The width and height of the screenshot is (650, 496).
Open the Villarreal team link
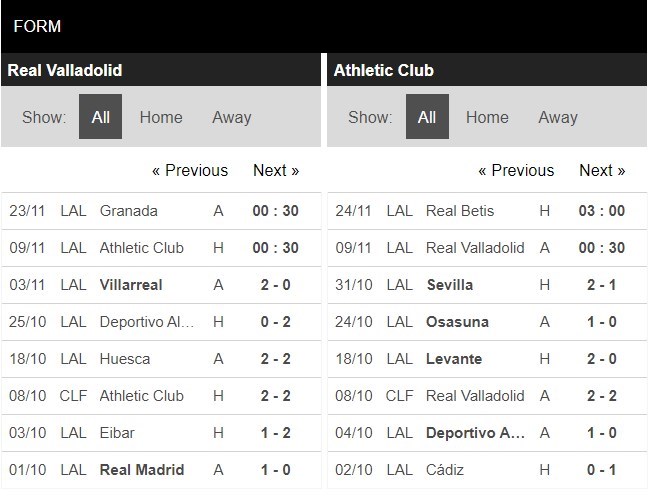point(131,285)
